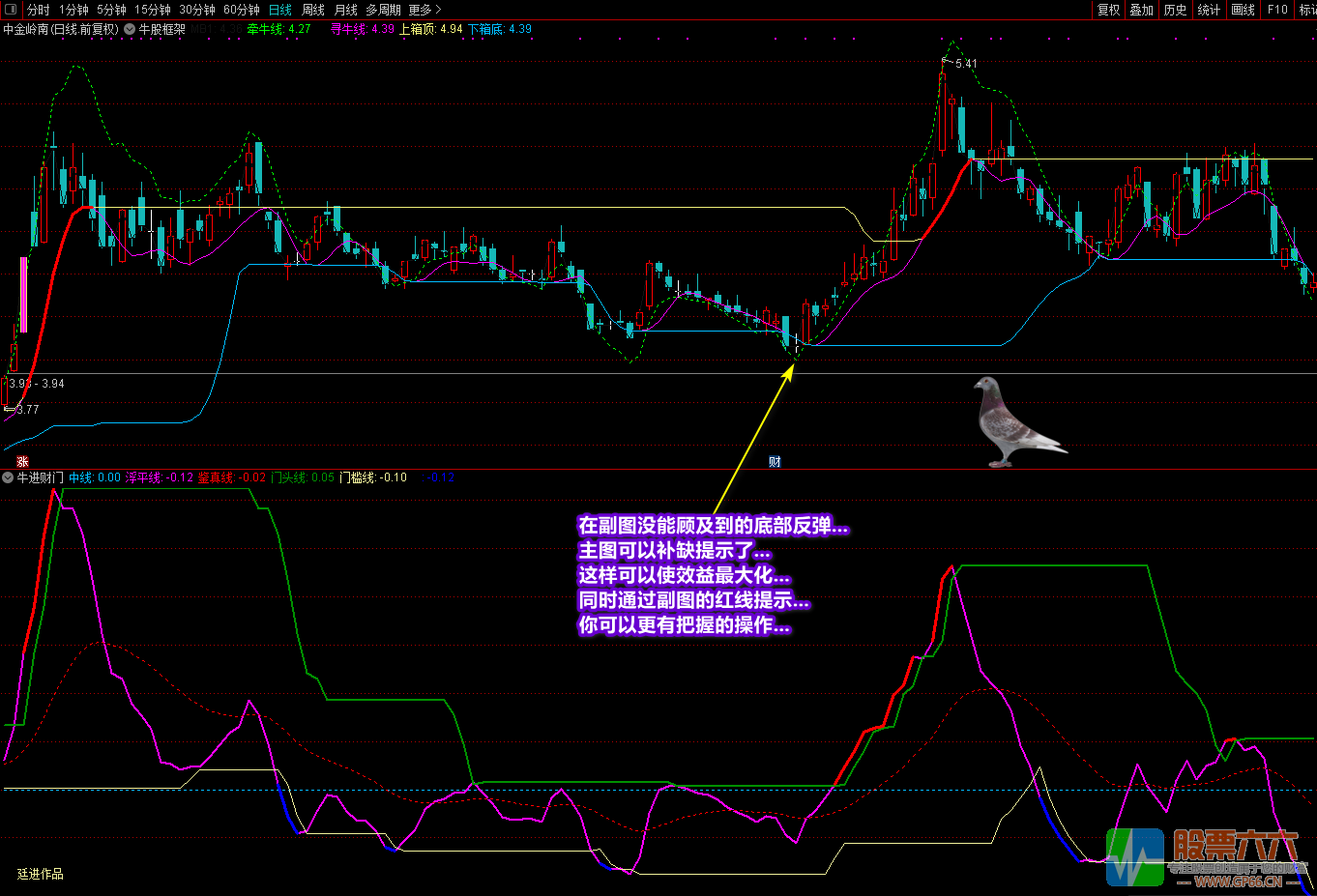
Task: Switch to 分时 intraday view
Action: [39, 10]
